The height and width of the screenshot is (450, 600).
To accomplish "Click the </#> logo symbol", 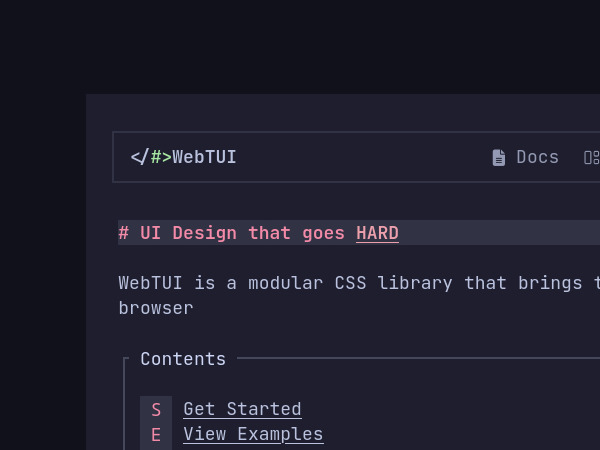I will (x=150, y=157).
